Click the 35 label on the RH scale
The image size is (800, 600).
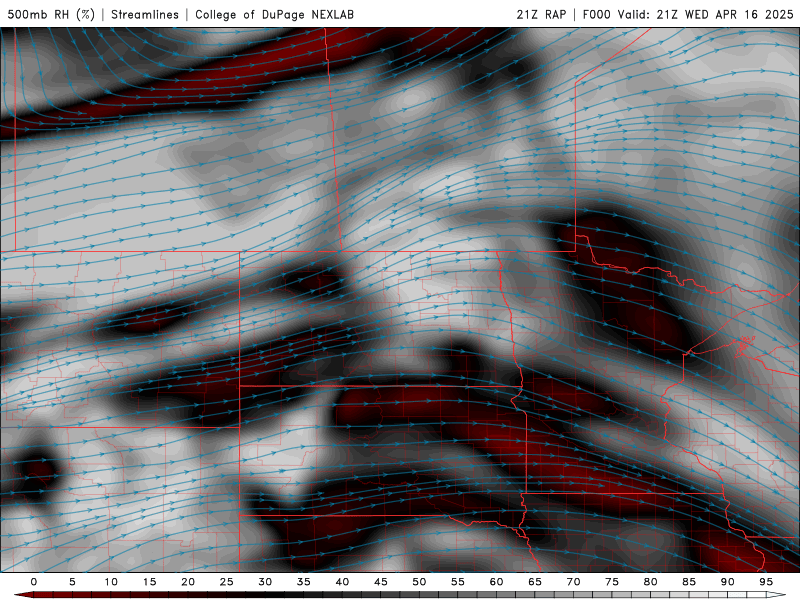click(304, 582)
